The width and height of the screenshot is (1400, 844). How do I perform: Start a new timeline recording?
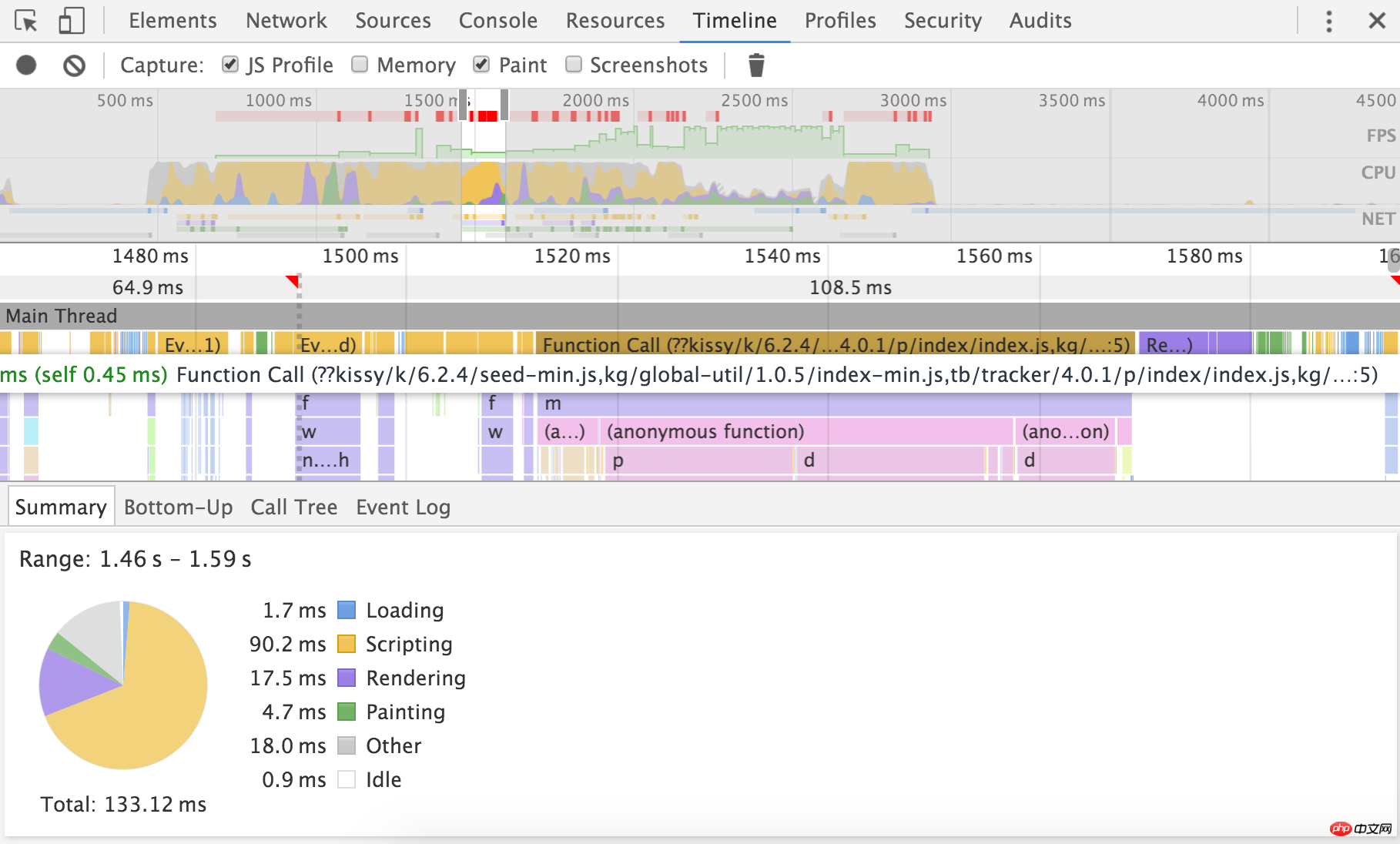pyautogui.click(x=27, y=65)
